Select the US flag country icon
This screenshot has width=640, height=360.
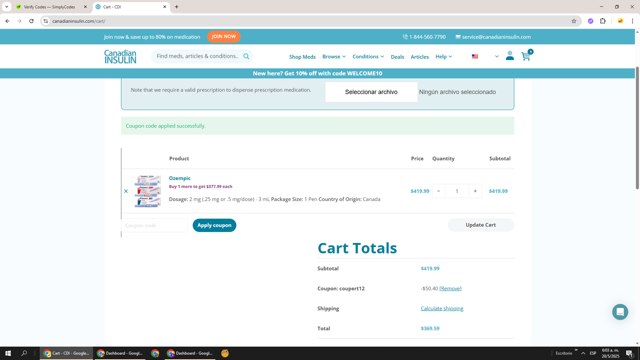(475, 56)
